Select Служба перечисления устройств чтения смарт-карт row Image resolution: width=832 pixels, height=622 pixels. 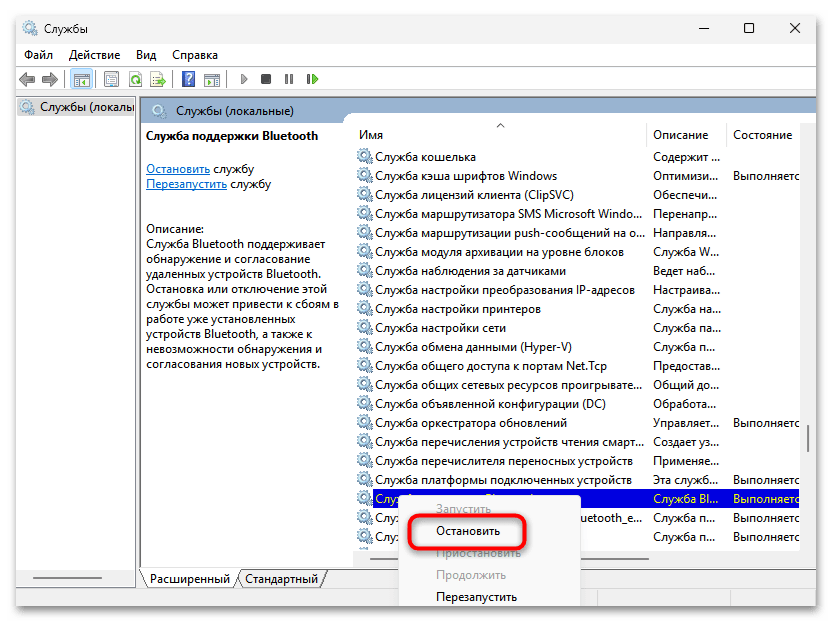point(577,442)
